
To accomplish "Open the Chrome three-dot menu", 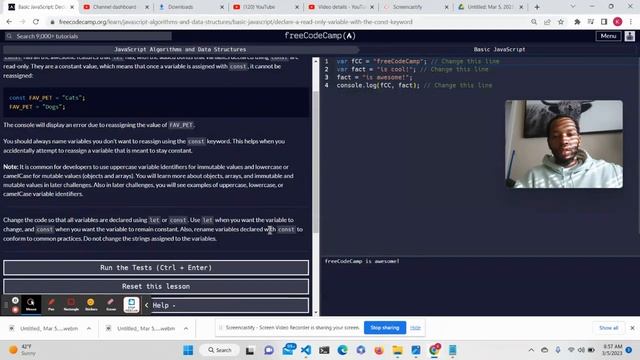I will click(x=631, y=22).
